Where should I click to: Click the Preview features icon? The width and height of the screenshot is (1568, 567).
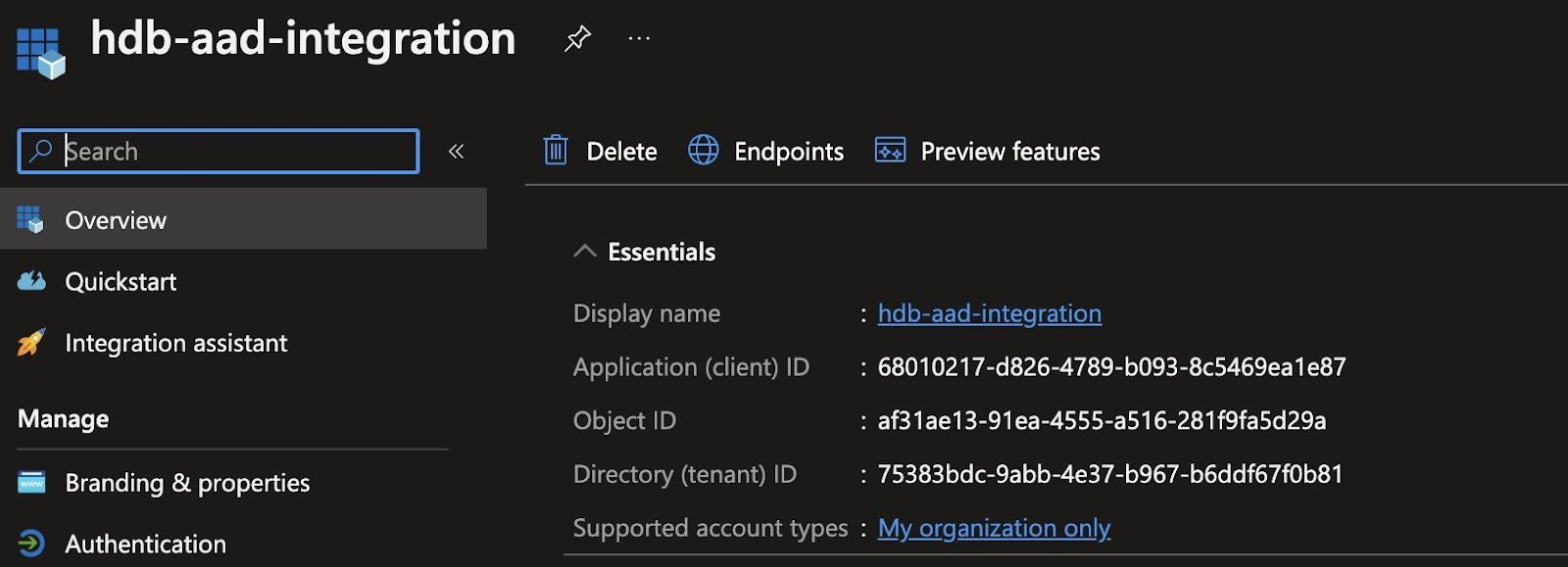(x=890, y=151)
